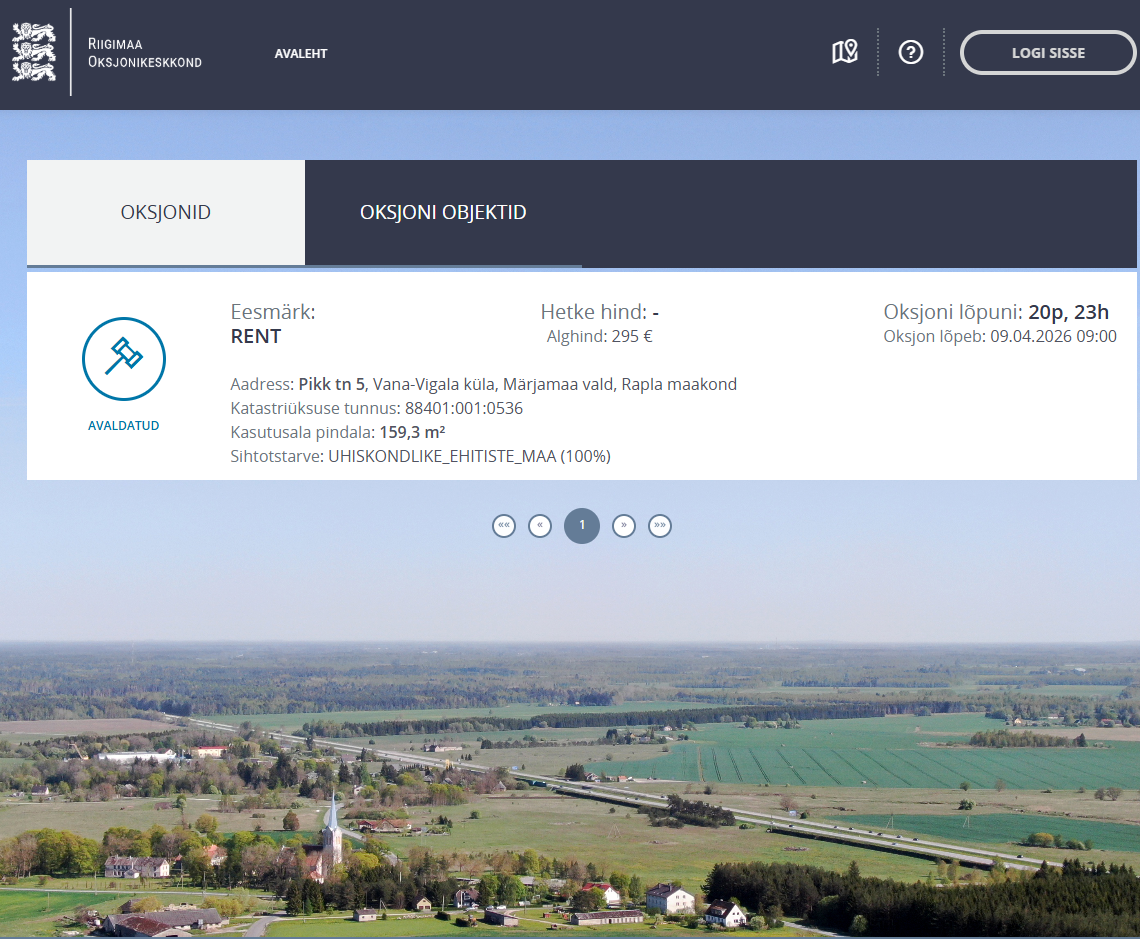Switch to the OKSJONI OBJEKTID tab
This screenshot has width=1141, height=939.
coord(443,213)
